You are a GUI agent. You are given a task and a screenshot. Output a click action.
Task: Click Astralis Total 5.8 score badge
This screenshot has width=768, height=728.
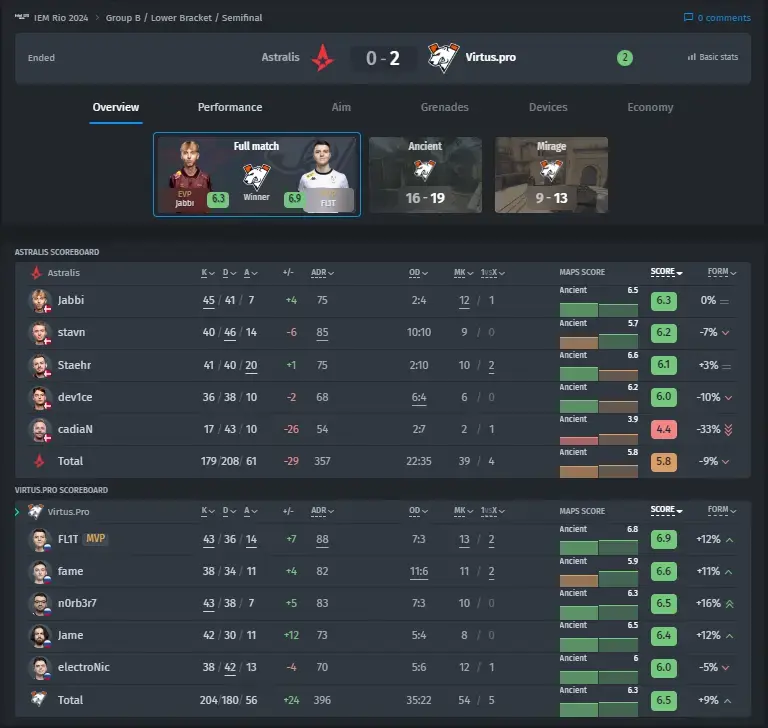tap(664, 461)
